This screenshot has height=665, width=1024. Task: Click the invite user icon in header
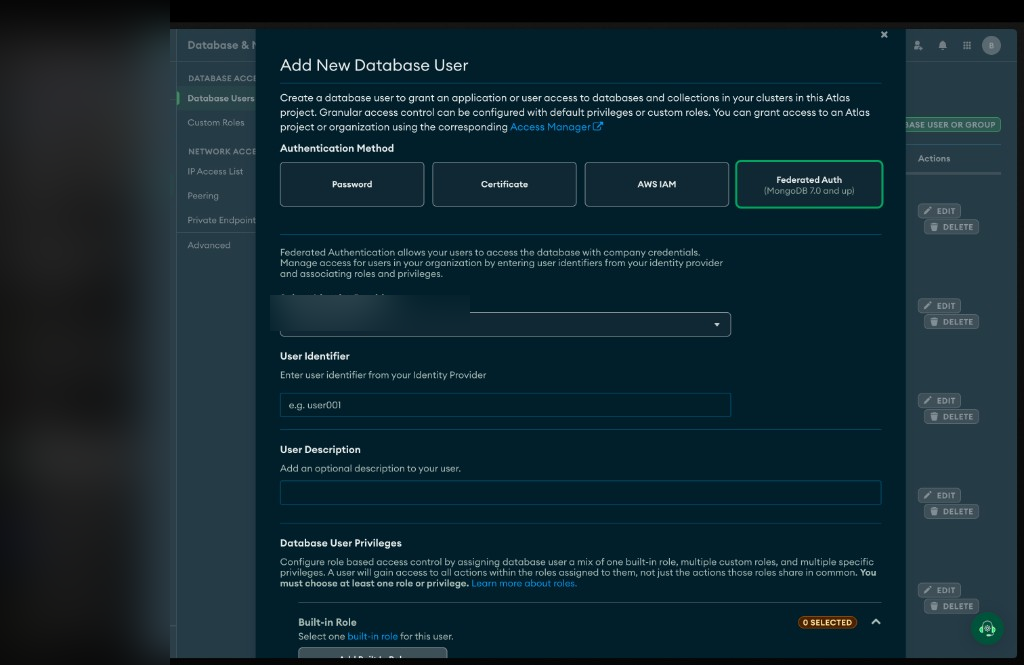918,45
